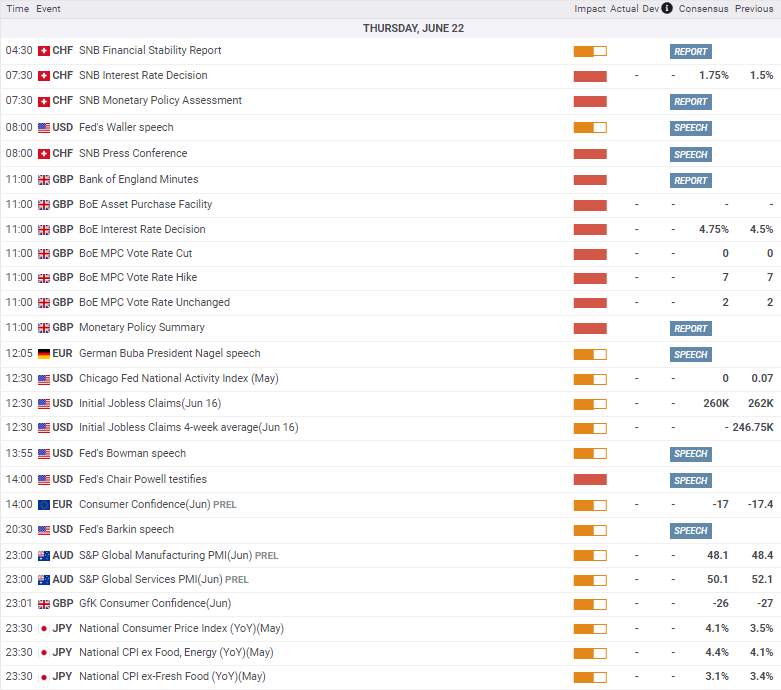The height and width of the screenshot is (690, 781).
Task: Click Japan flag on National CPI ex-Fresh Food
Action: pyautogui.click(x=44, y=677)
